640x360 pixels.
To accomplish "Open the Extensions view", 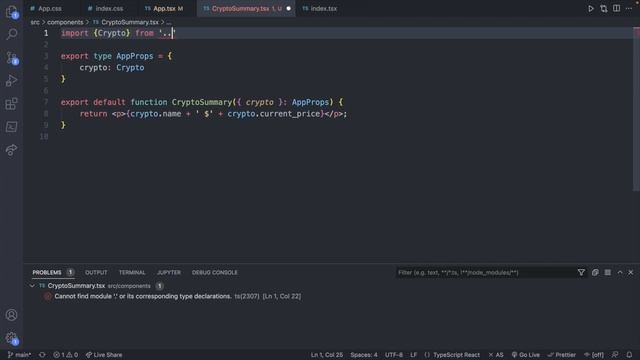I will (11, 104).
